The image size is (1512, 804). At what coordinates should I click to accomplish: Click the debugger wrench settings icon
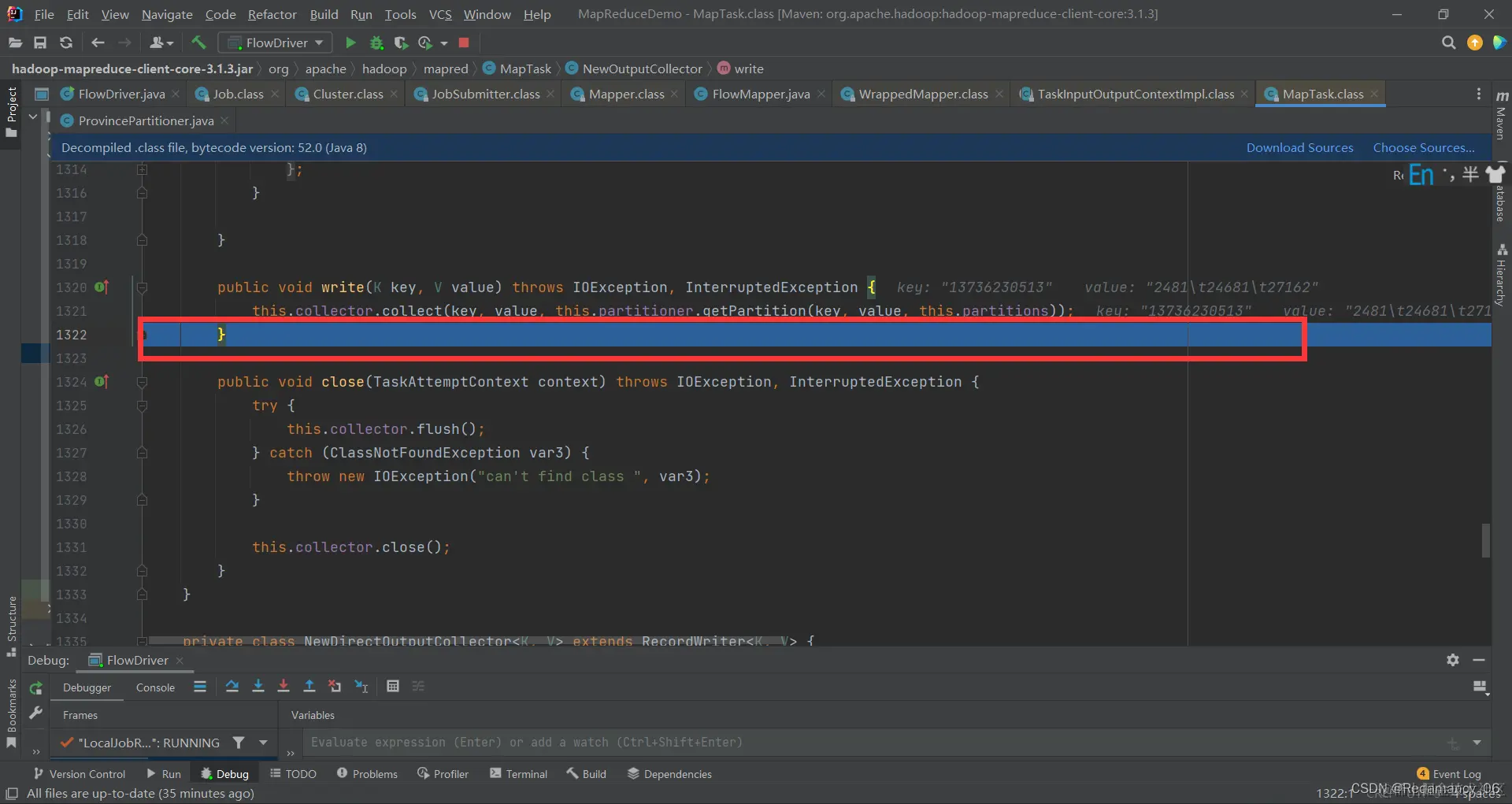[x=35, y=713]
